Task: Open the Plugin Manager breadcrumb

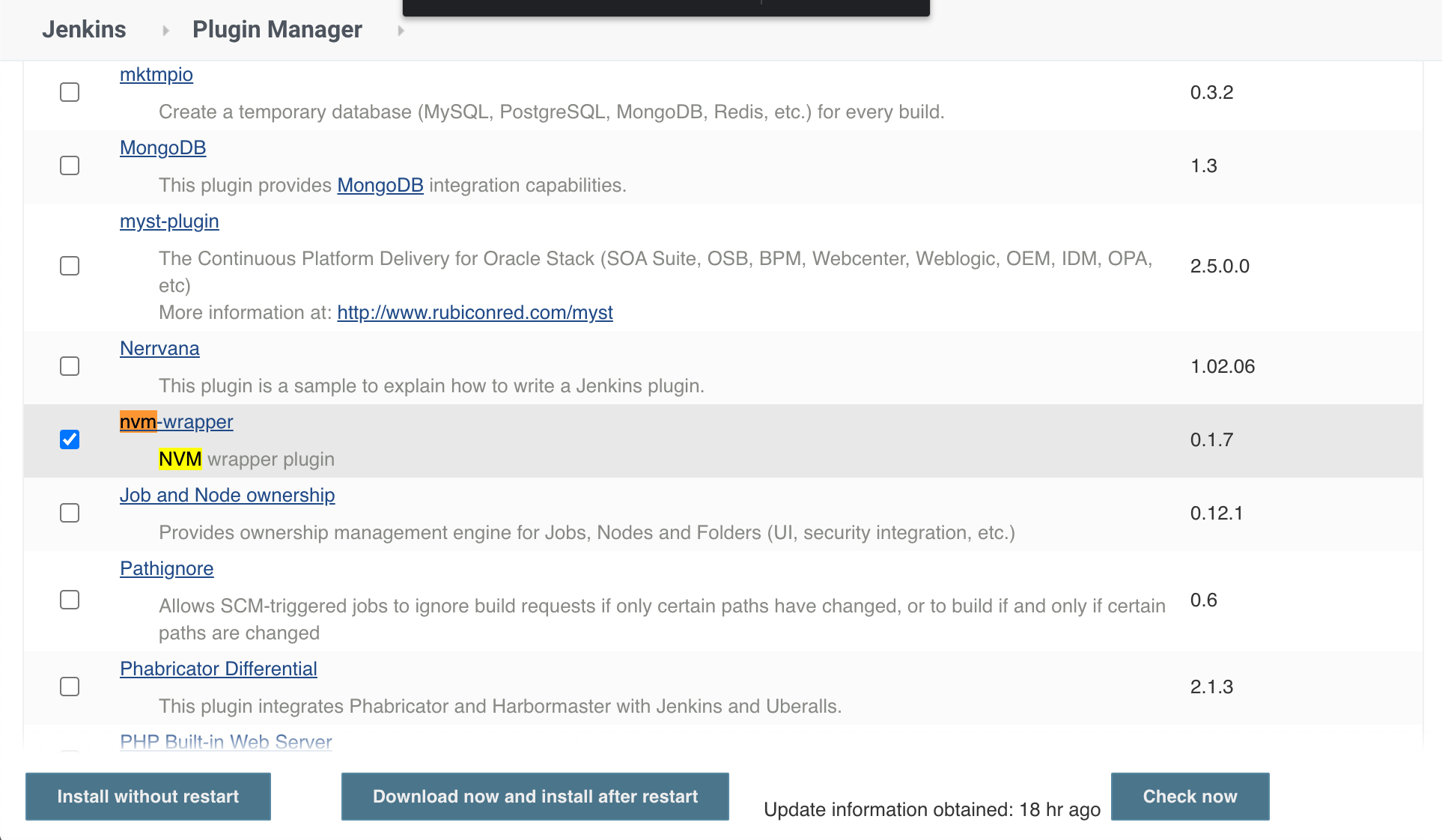Action: point(277,29)
